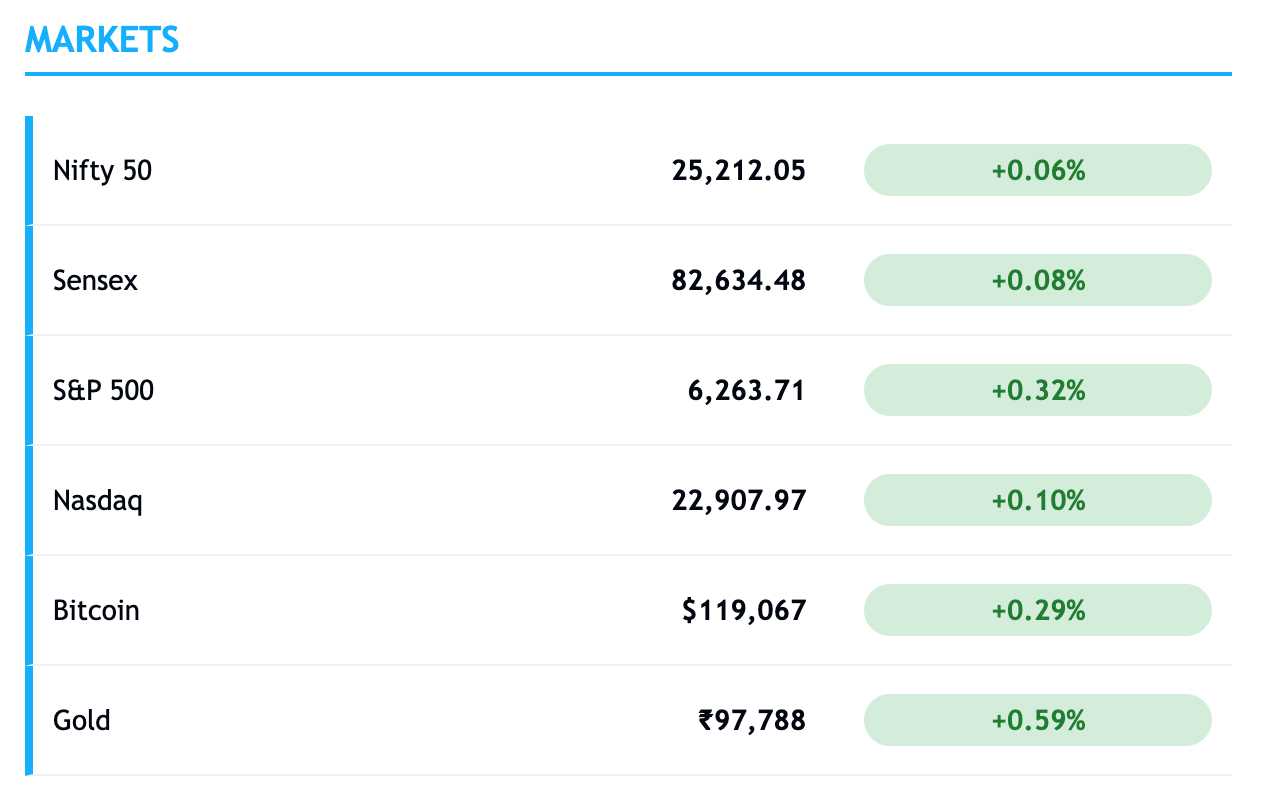Viewport: 1270px width, 794px height.
Task: Click the Nifty 50 +0.06% badge
Action: (x=1038, y=170)
